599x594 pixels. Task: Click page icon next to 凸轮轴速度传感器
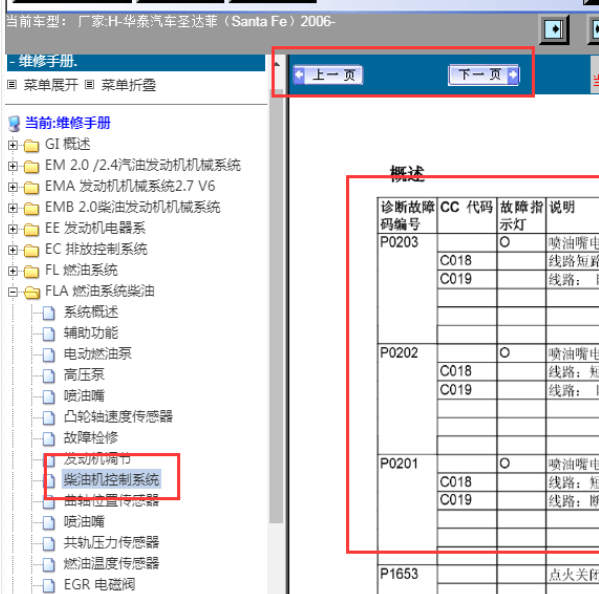(x=49, y=418)
